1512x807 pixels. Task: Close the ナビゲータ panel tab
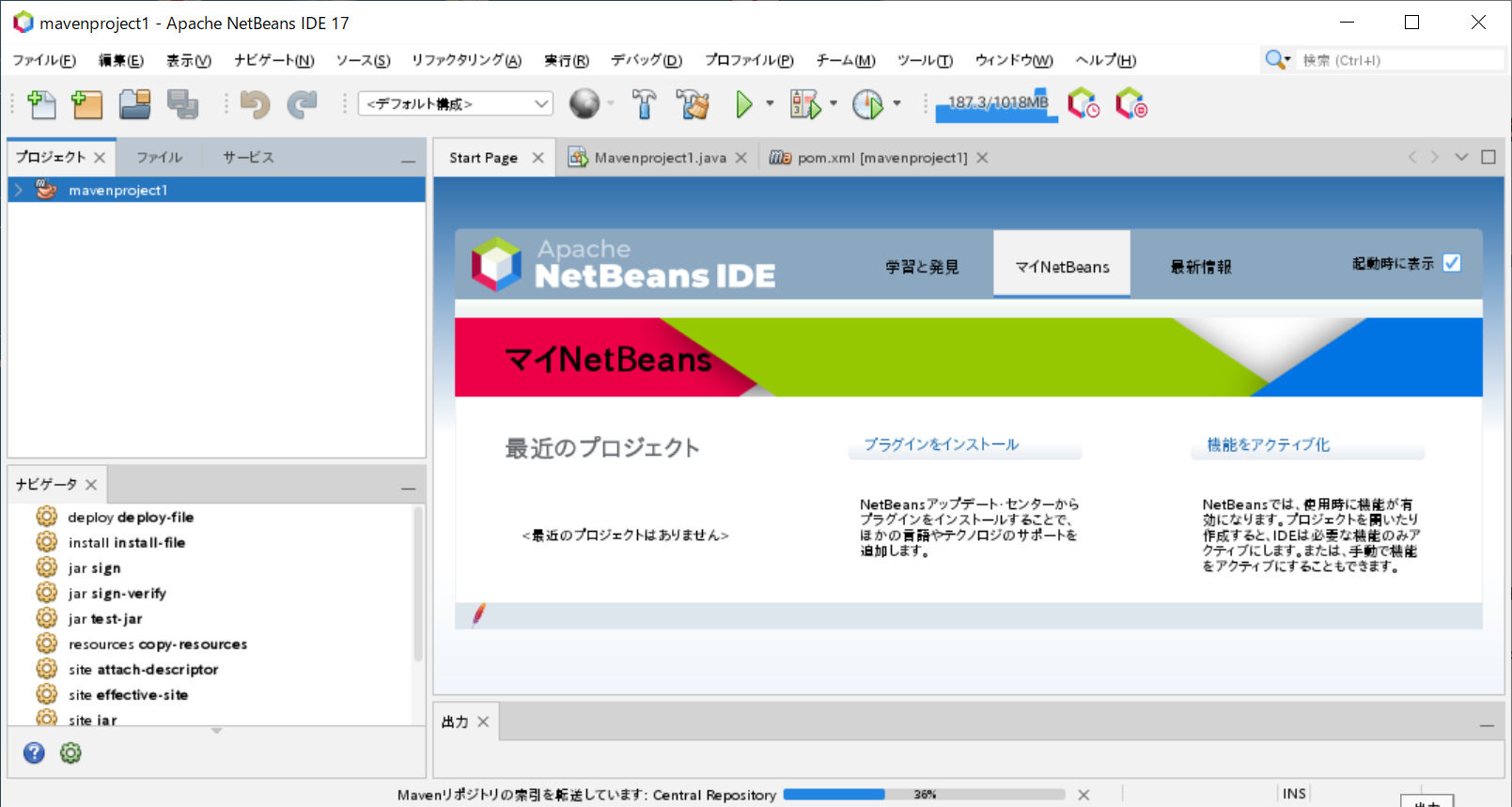click(91, 485)
